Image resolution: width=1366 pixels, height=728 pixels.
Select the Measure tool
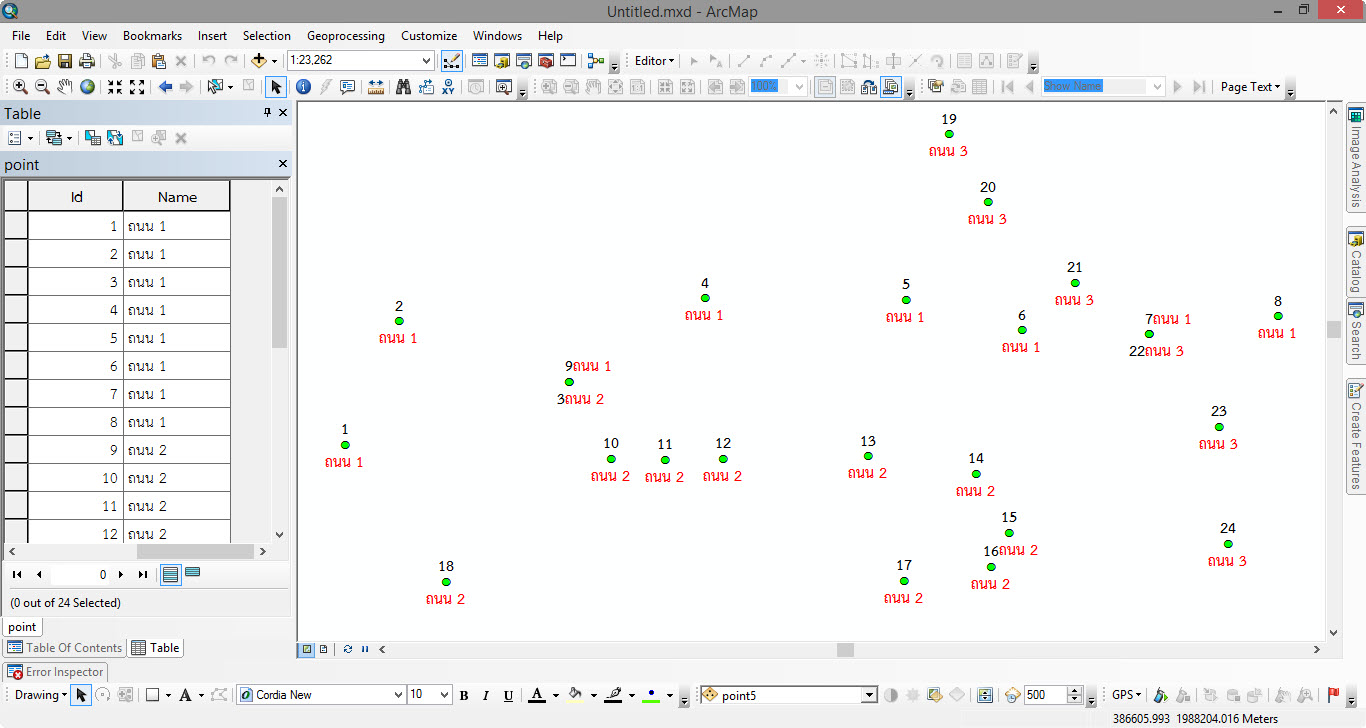coord(376,87)
